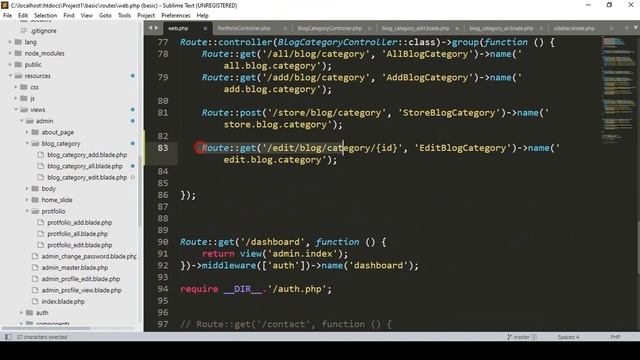The image size is (640, 360).
Task: Open the Selection menu
Action: (45, 16)
